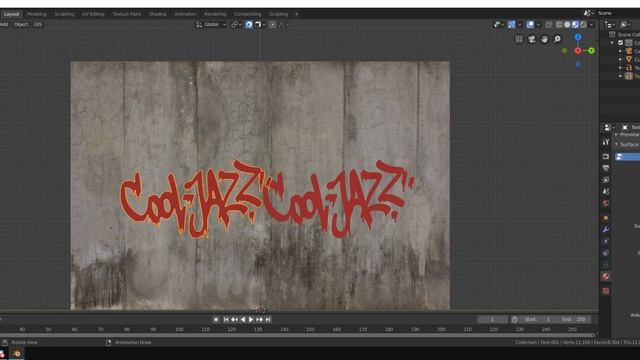
Task: Open the Render properties tab
Action: click(x=606, y=157)
